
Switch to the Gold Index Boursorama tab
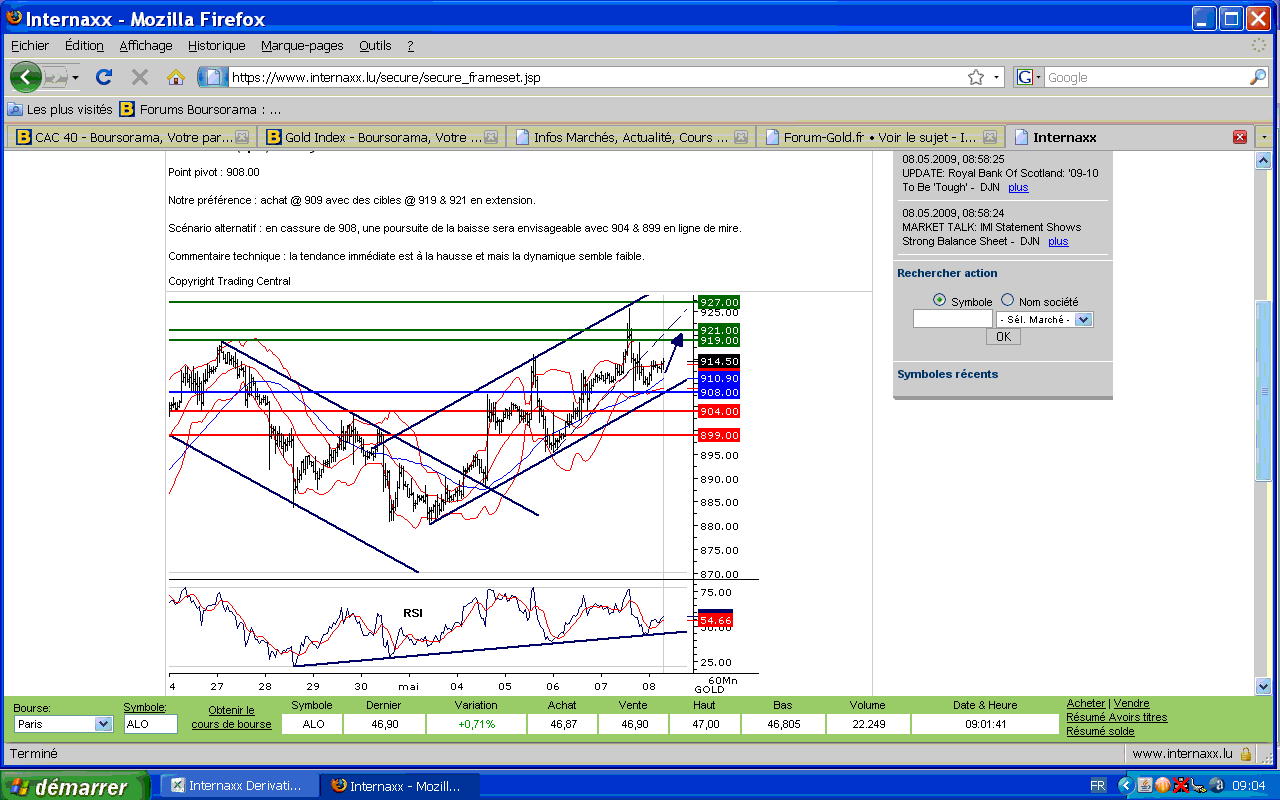point(381,137)
